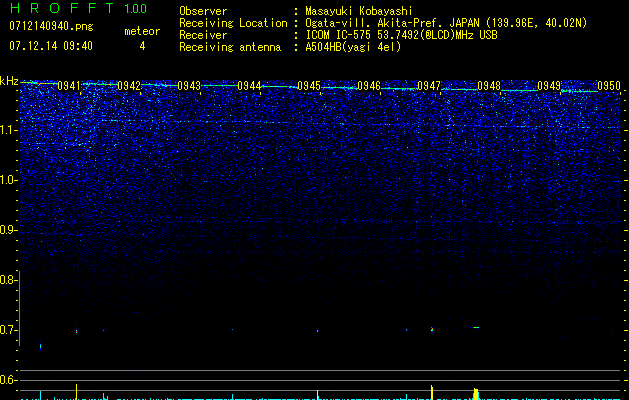Select the A504HB(yagi 4el) antenna text
629x400 pixels.
pyautogui.click(x=353, y=47)
